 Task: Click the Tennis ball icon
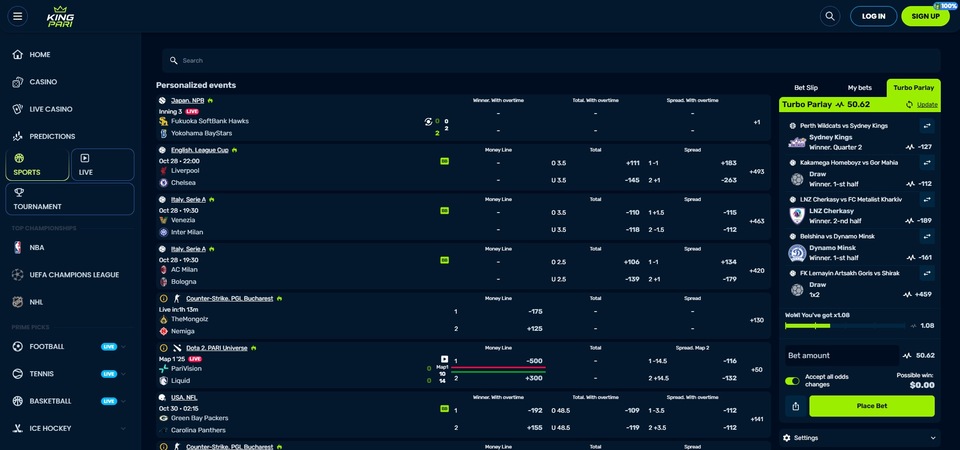tap(18, 373)
